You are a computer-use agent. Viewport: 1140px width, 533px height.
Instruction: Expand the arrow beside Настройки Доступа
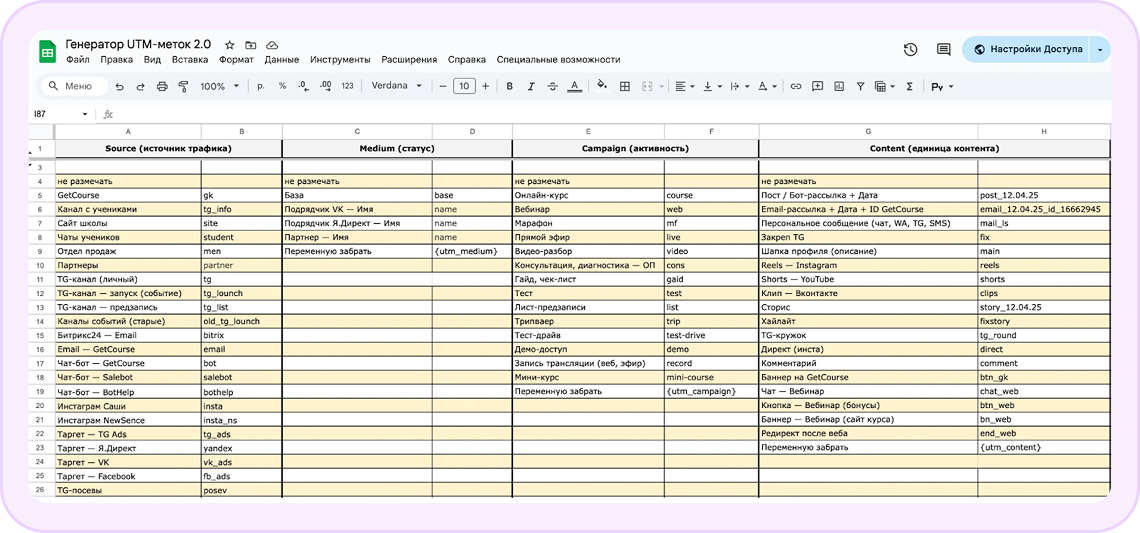(1100, 49)
